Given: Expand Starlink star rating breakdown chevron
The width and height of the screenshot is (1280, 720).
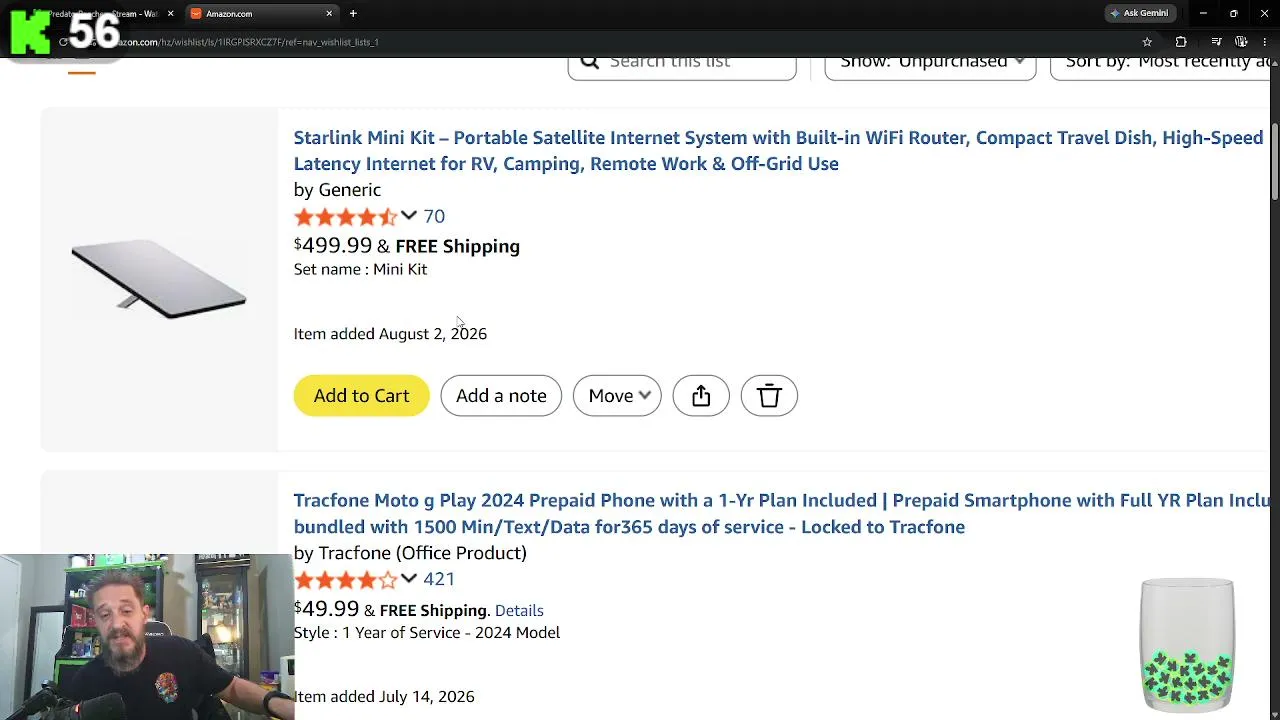Looking at the screenshot, I should 409,216.
